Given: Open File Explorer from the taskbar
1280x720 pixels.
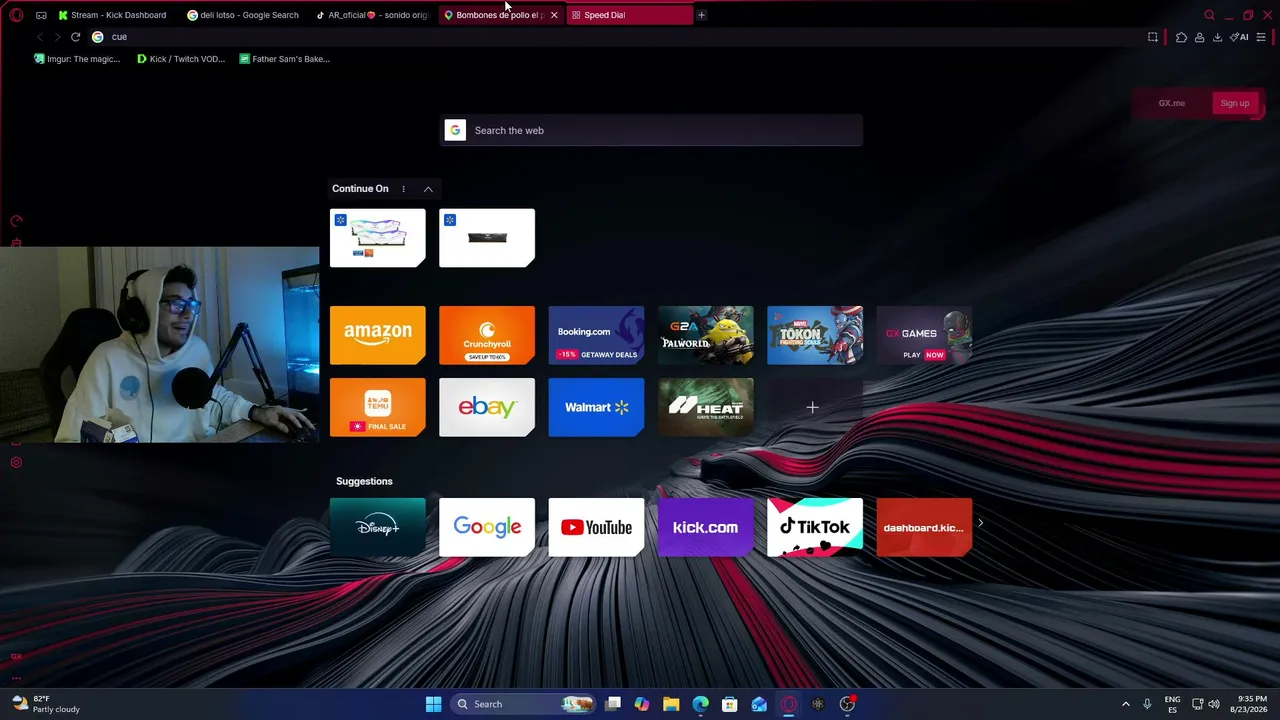Looking at the screenshot, I should click(671, 704).
